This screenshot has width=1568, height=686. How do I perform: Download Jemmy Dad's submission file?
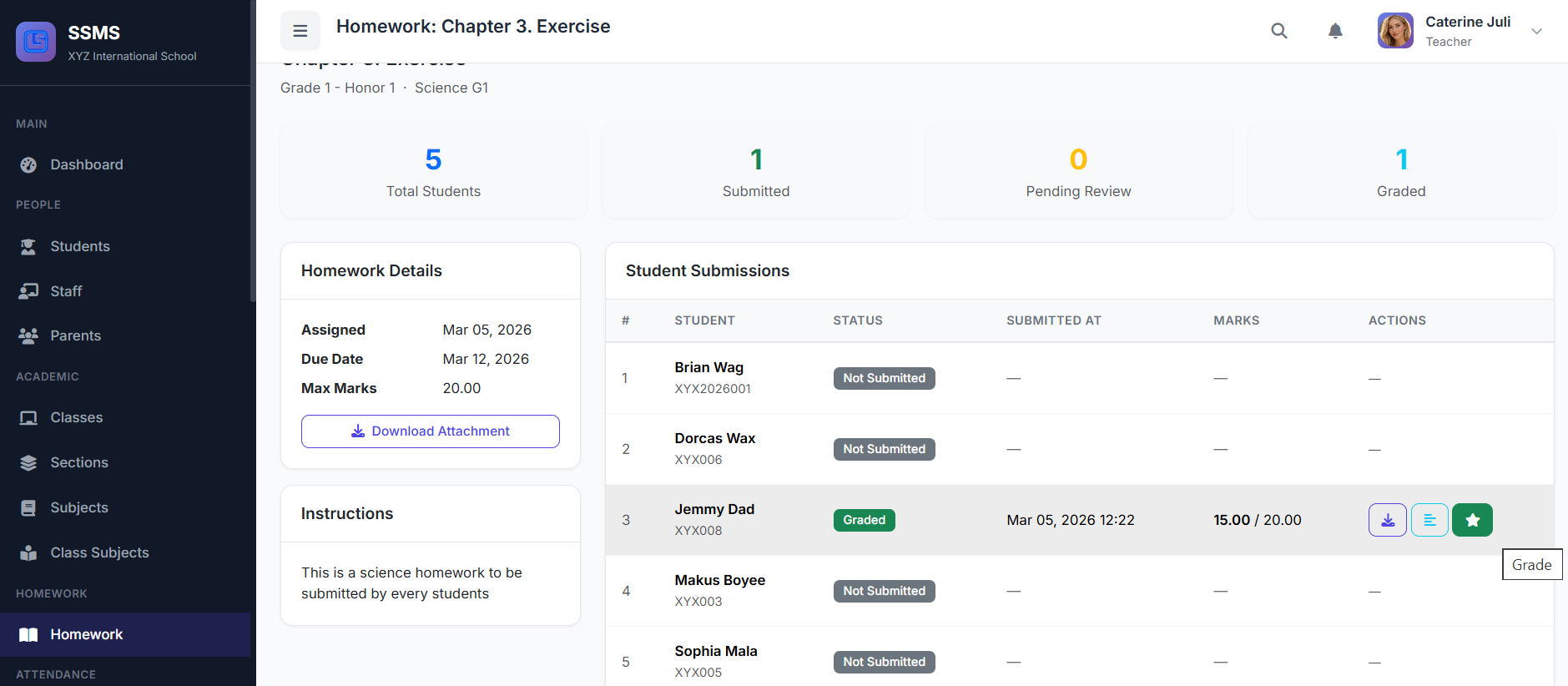click(x=1387, y=520)
